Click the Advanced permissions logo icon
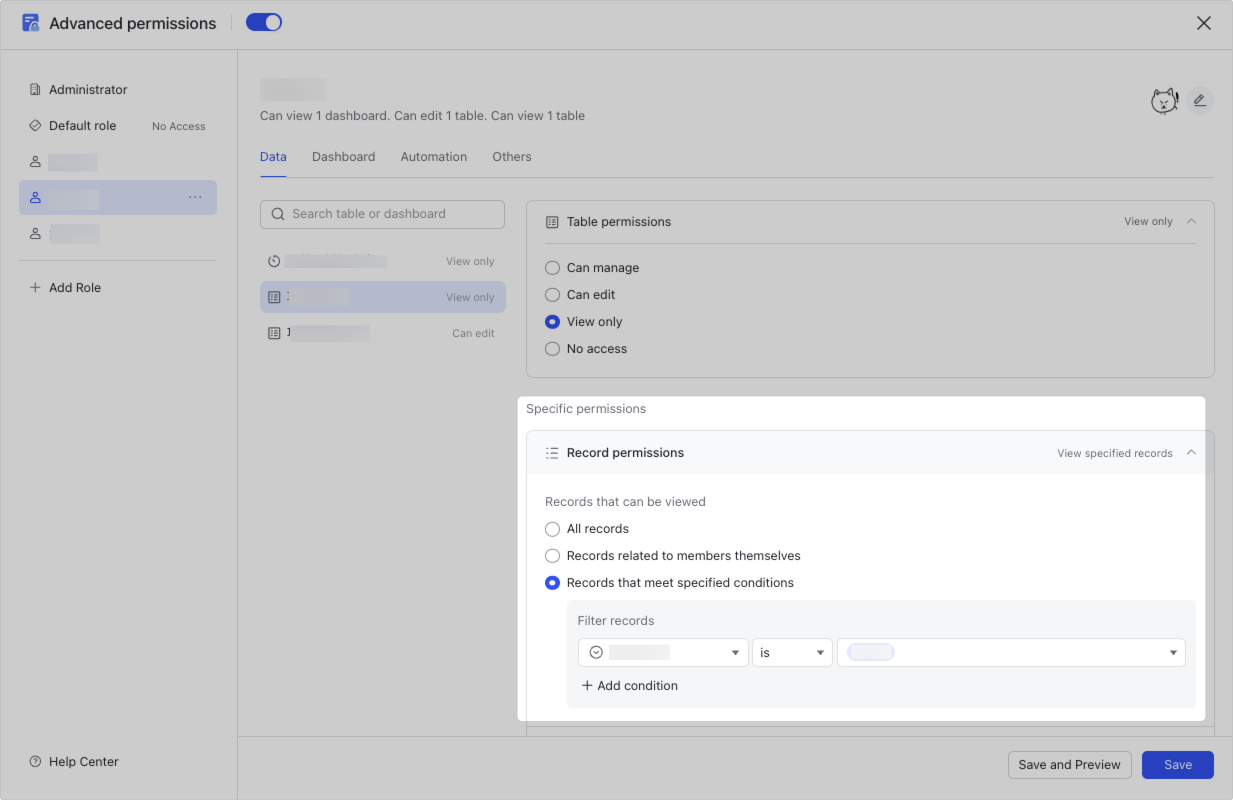 [31, 23]
